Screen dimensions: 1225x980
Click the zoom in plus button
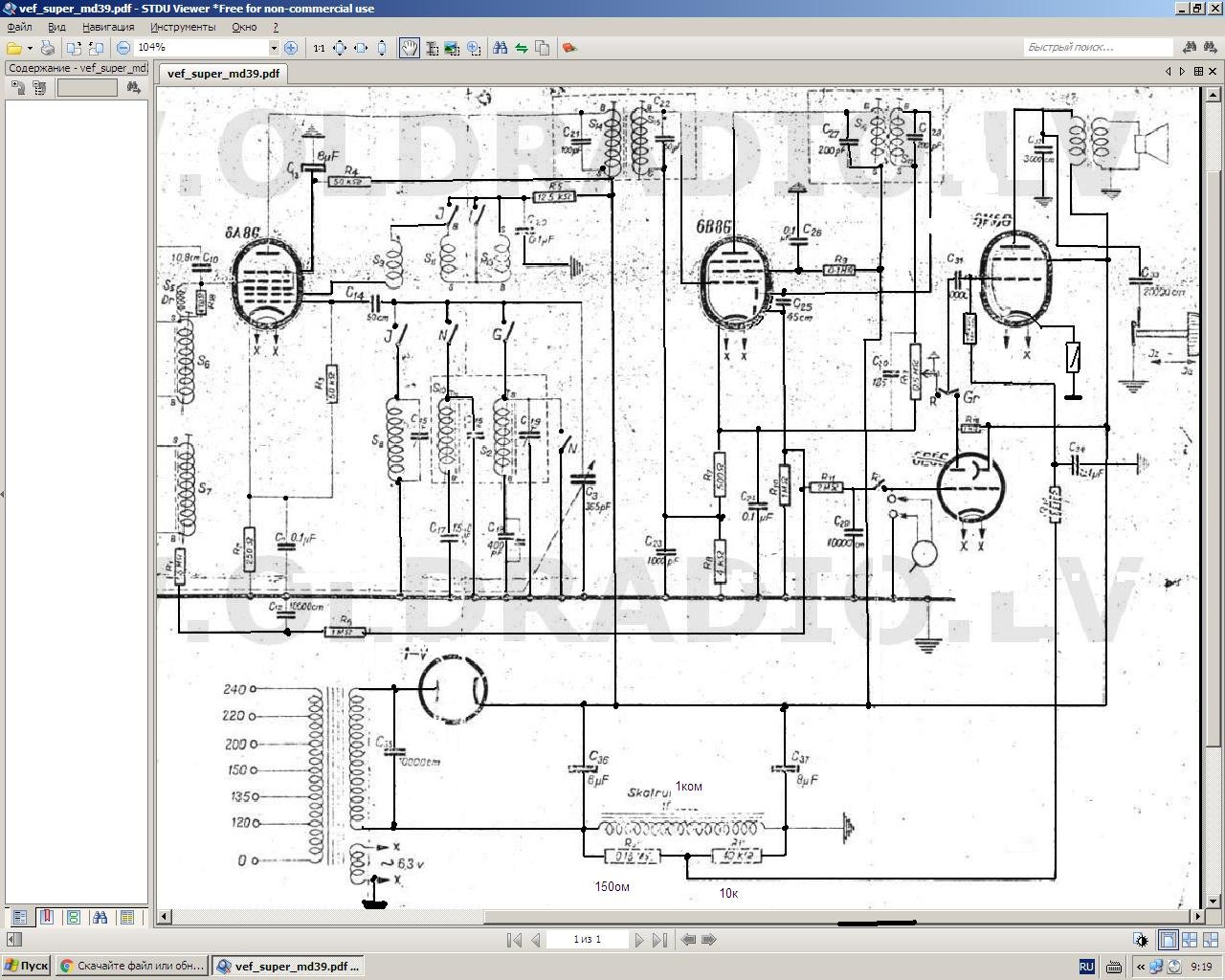pos(291,48)
